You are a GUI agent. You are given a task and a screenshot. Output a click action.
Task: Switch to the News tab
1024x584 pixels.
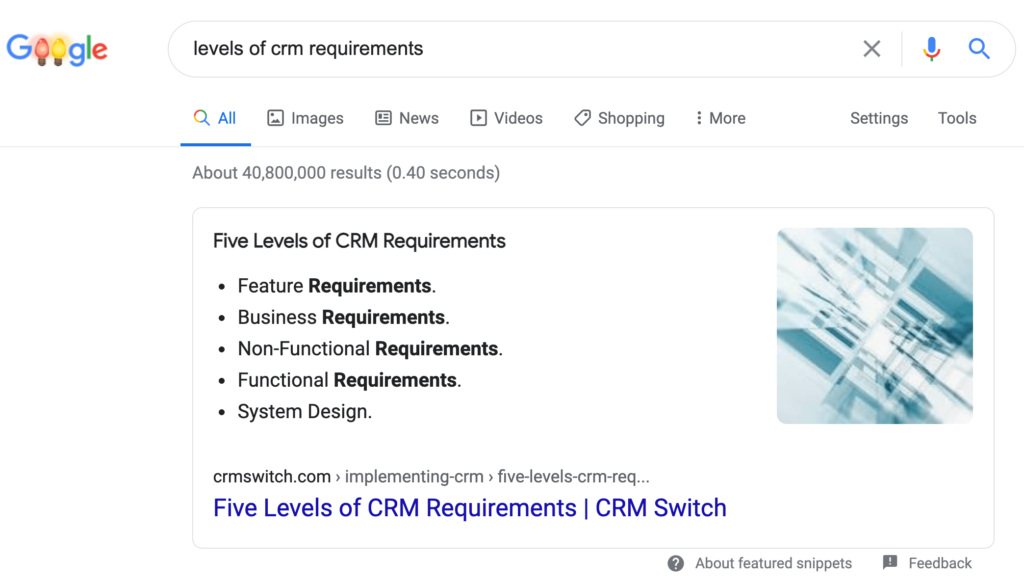pyautogui.click(x=407, y=117)
